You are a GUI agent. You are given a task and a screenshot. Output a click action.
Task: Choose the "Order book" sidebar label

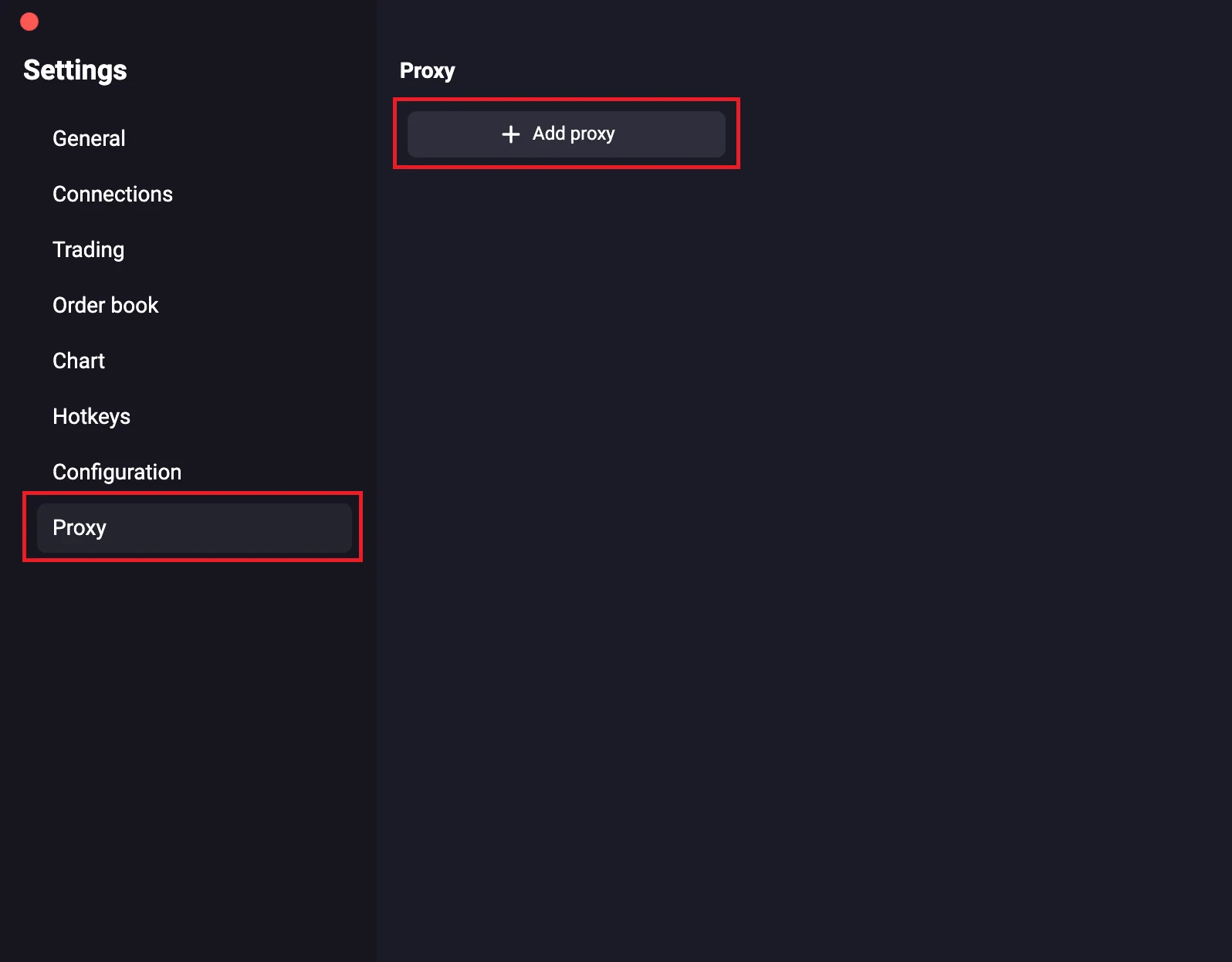(105, 306)
